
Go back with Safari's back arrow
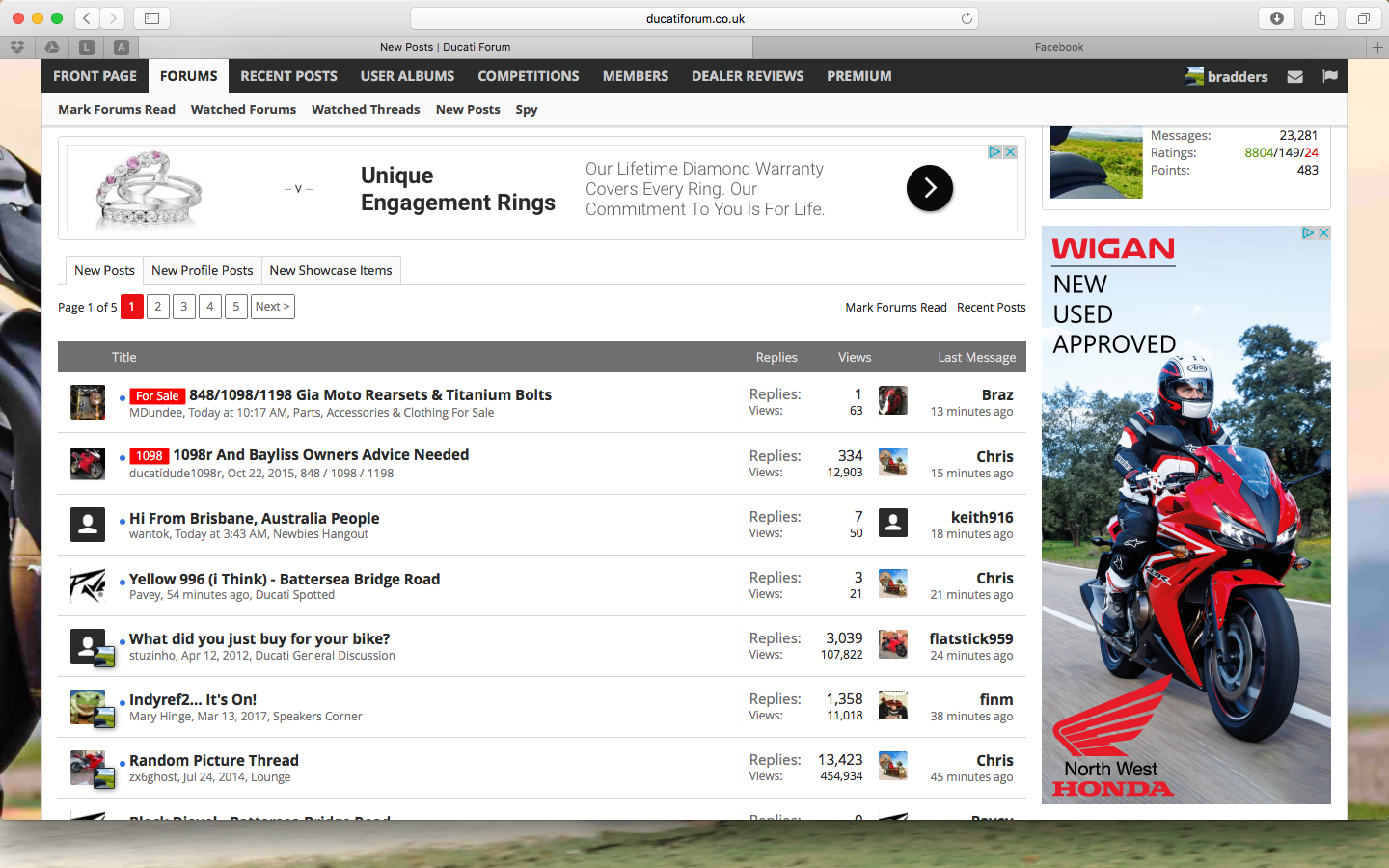87,17
